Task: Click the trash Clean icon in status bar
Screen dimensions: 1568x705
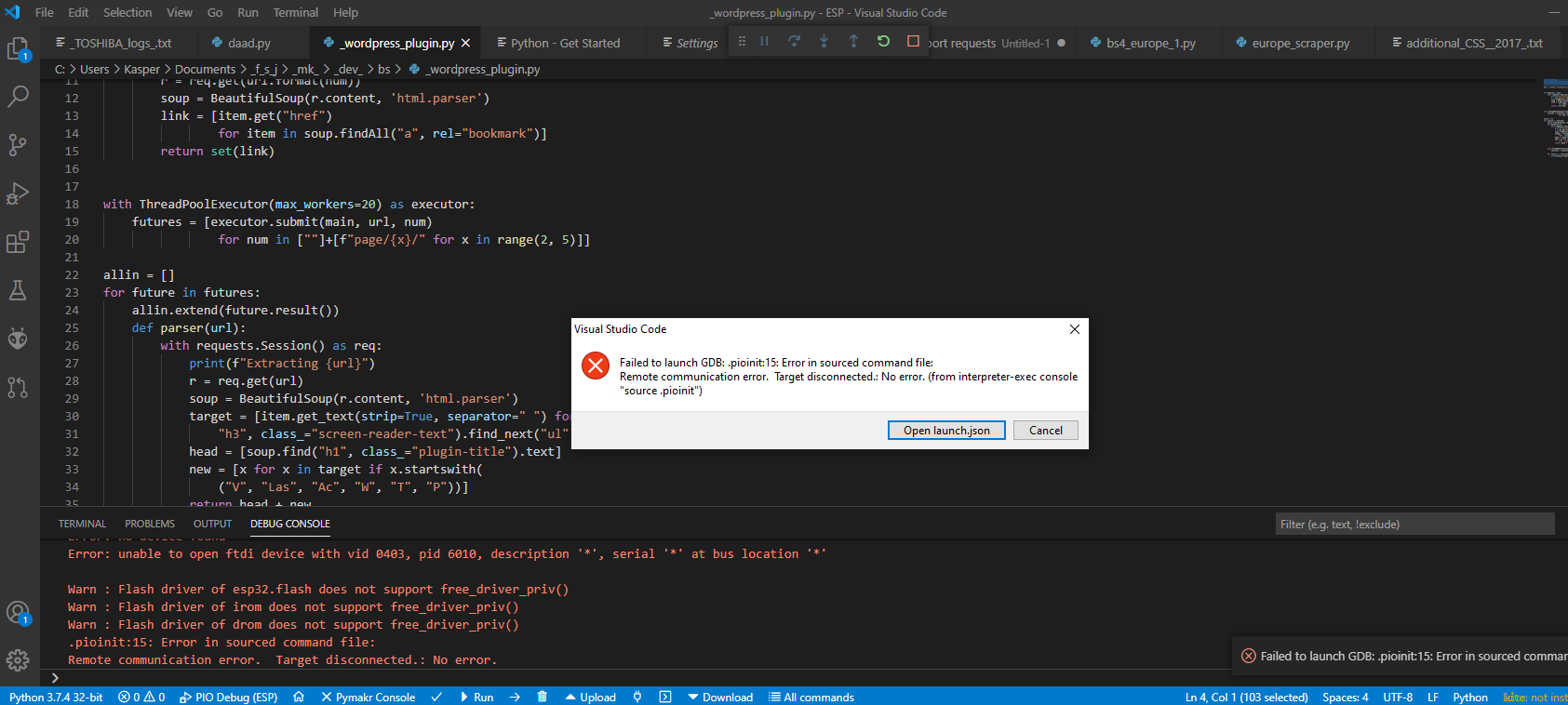Action: 543,697
